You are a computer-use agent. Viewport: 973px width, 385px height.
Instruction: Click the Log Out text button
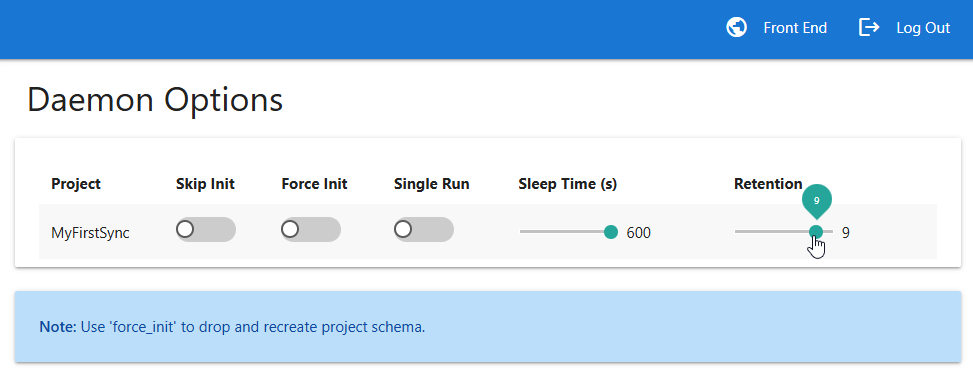(923, 28)
